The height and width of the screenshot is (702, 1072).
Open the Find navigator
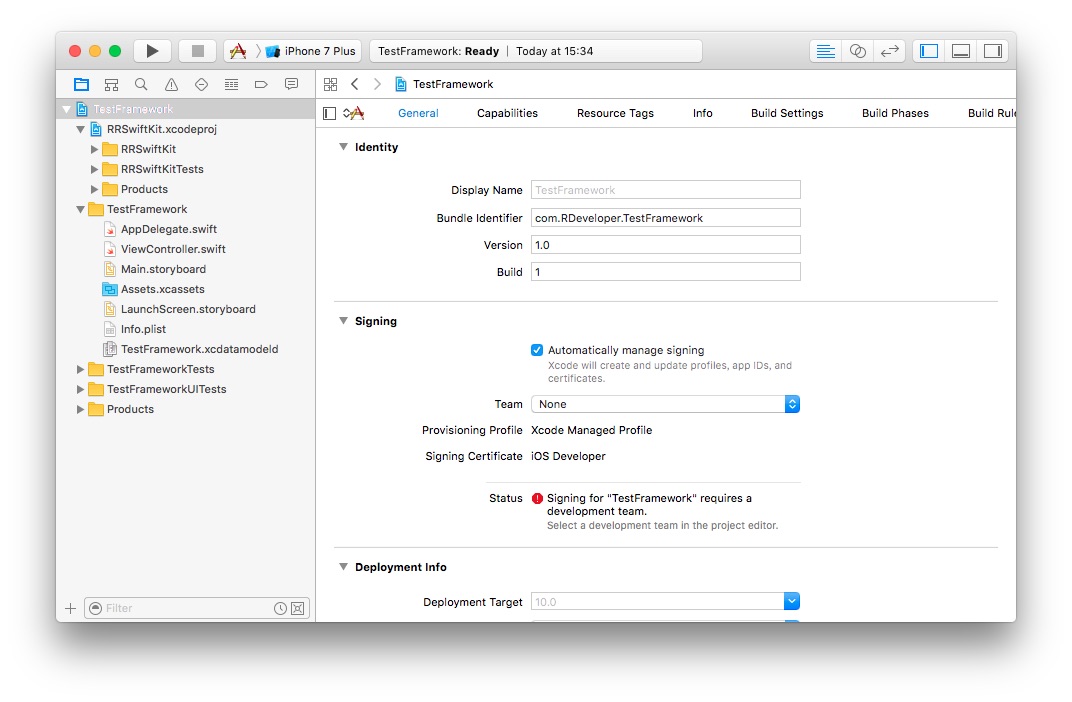(141, 84)
